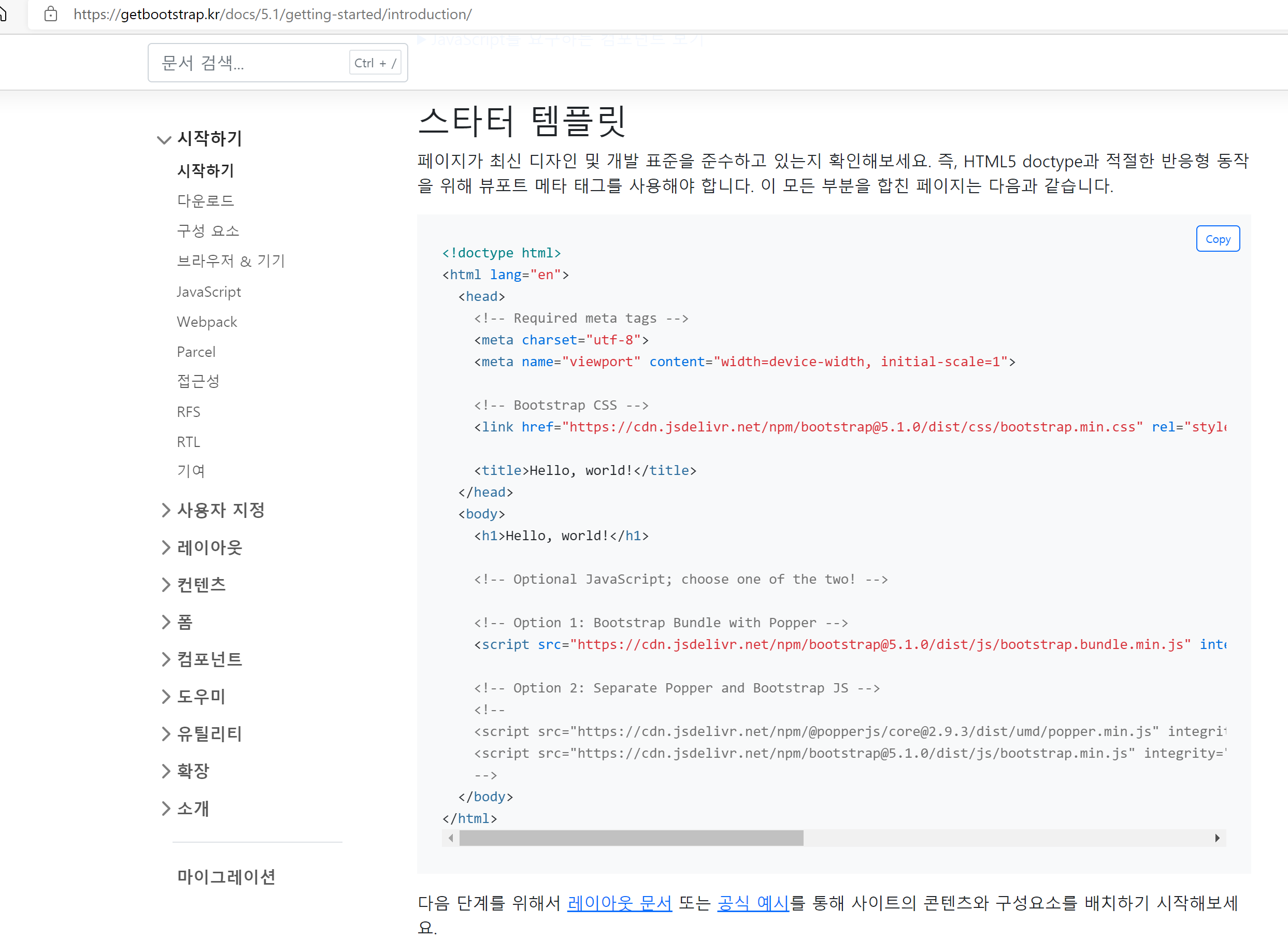Follow the 레이아웃 문서 link

[620, 903]
